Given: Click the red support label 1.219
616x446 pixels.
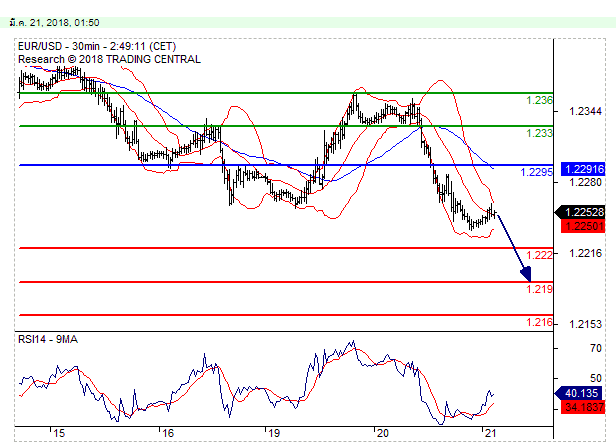Looking at the screenshot, I should click(x=539, y=289).
